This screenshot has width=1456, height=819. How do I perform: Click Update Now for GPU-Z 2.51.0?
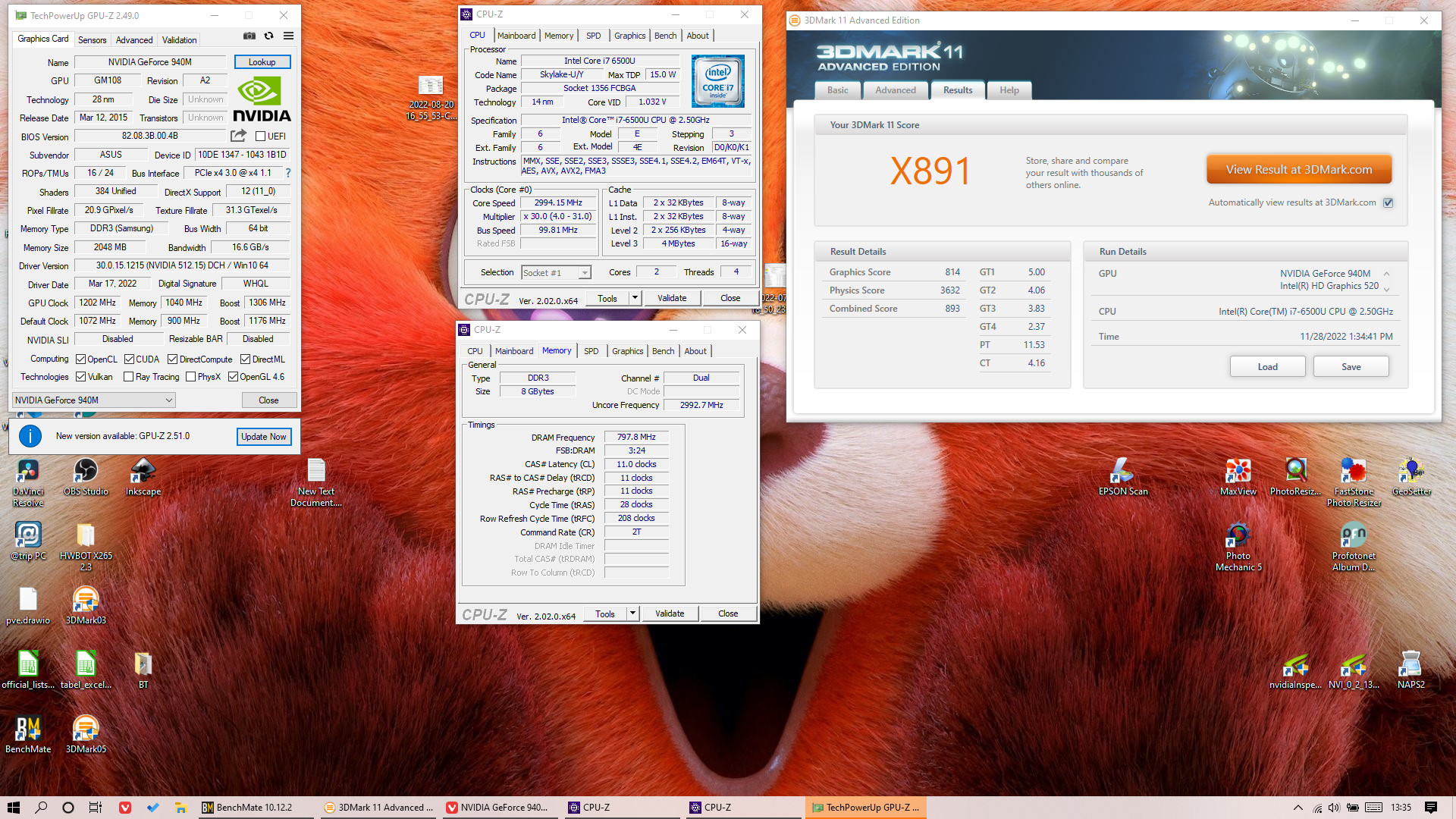[264, 437]
